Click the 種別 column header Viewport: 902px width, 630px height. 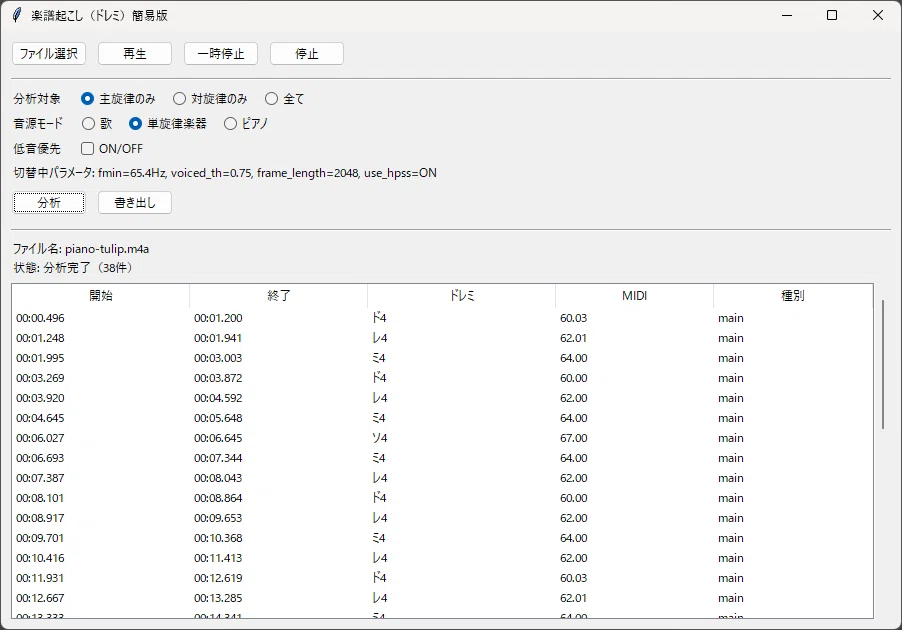[793, 296]
